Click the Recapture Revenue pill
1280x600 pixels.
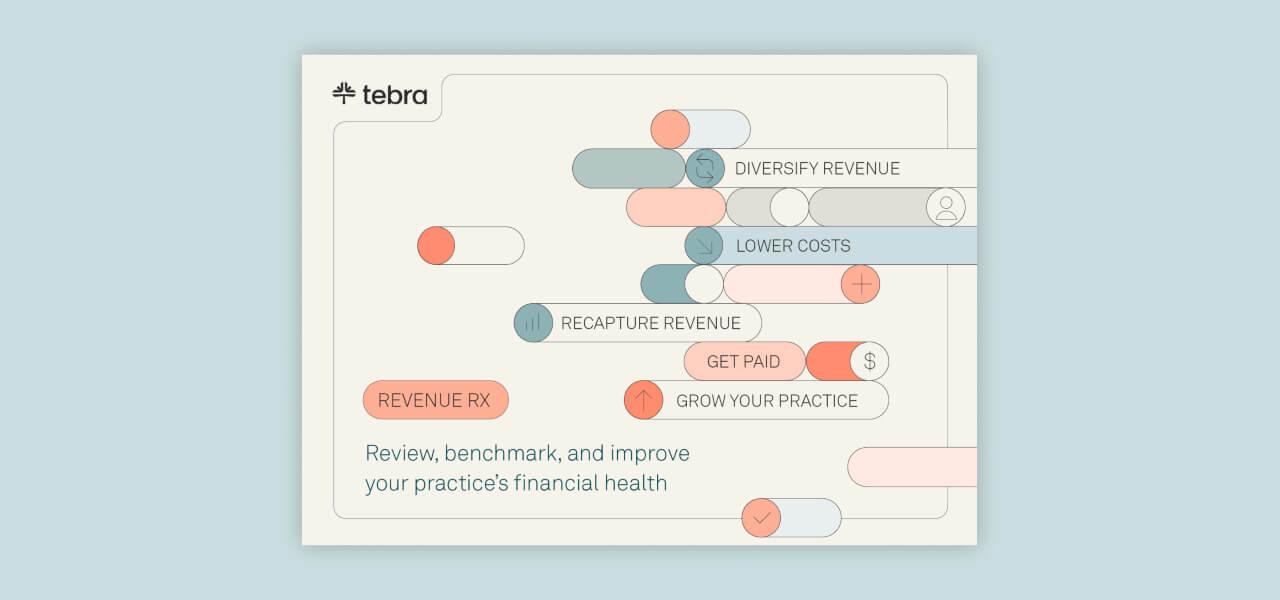point(650,323)
